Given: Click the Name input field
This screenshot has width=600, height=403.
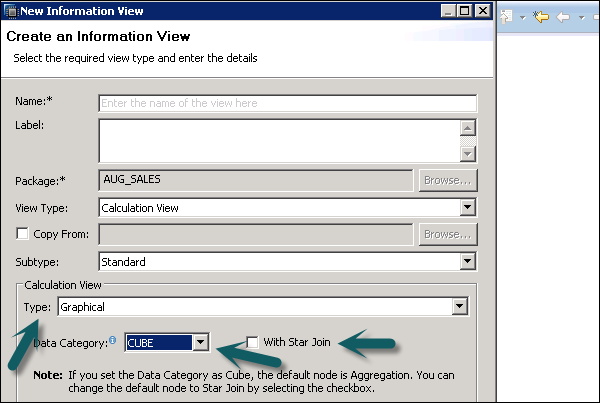Looking at the screenshot, I should tap(287, 102).
